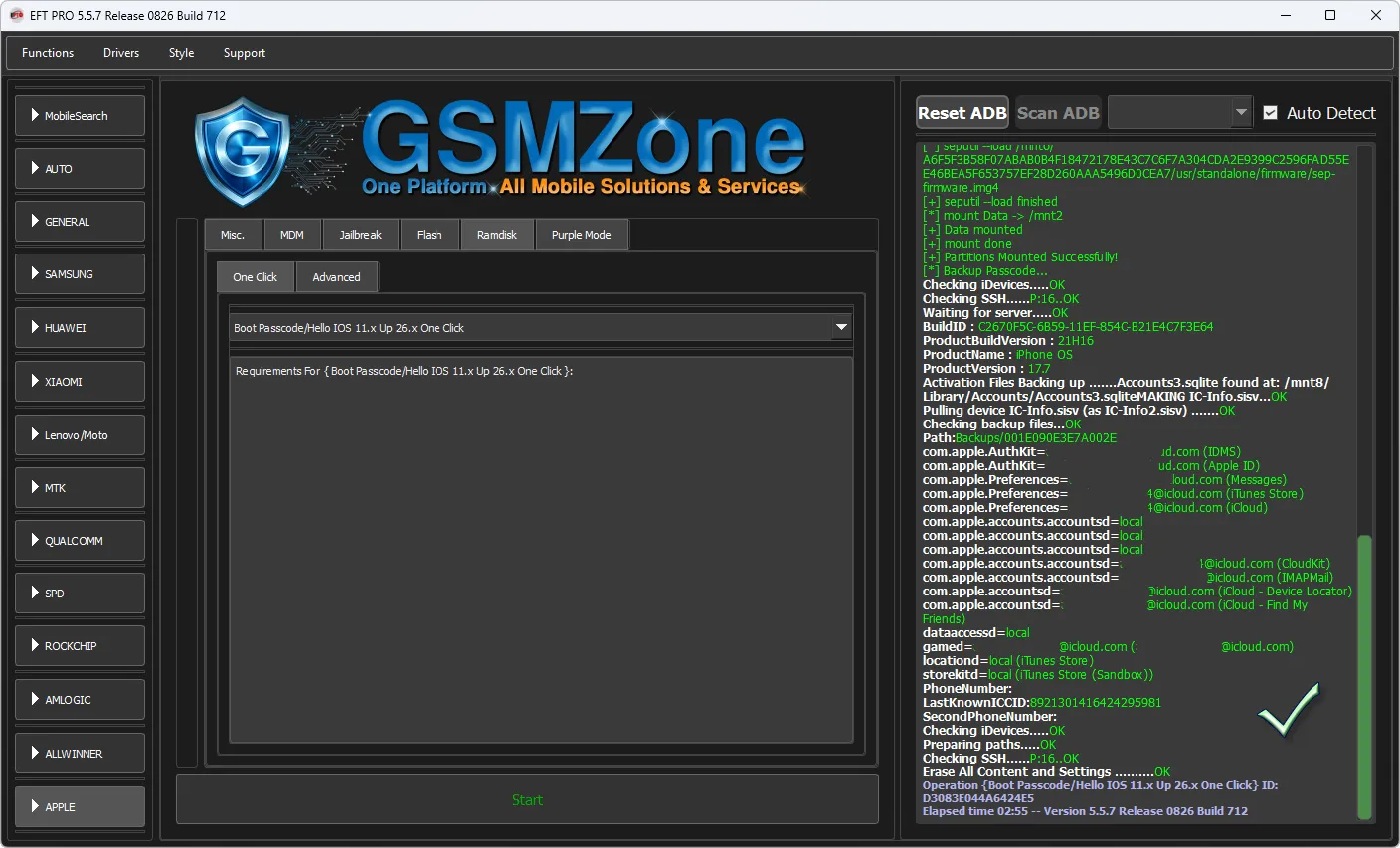
Task: Expand the AMLOGIC section
Action: (81, 700)
